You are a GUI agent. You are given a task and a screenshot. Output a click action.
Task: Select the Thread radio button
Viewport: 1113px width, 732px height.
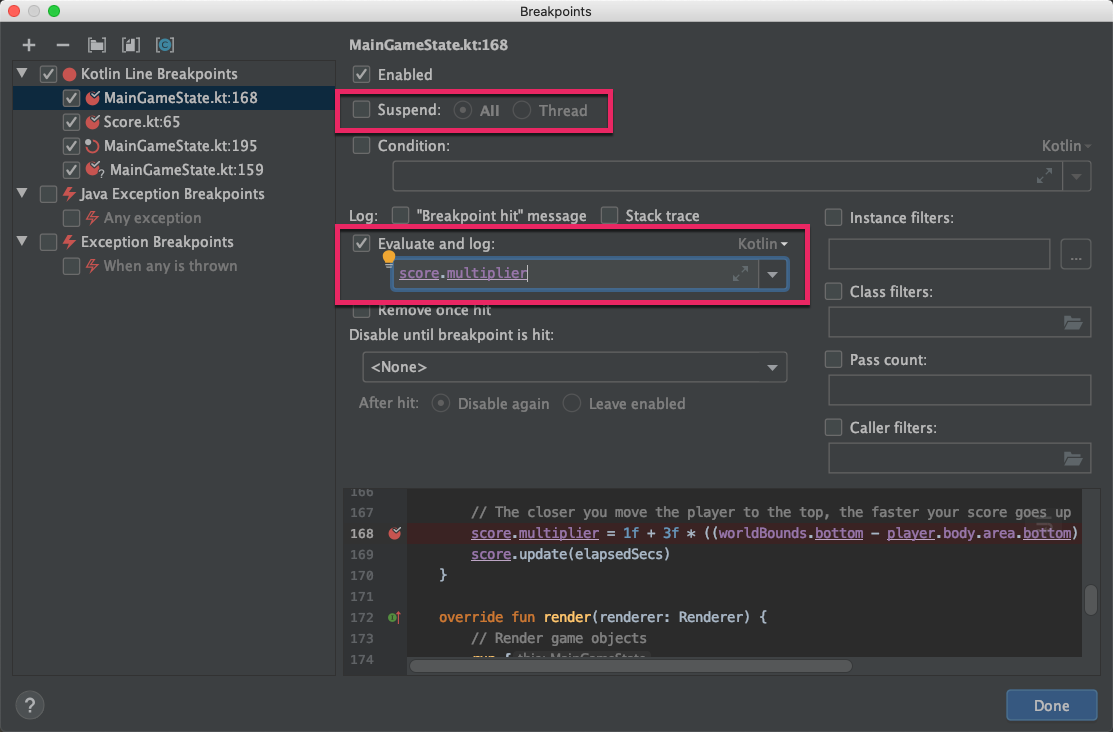coord(522,110)
